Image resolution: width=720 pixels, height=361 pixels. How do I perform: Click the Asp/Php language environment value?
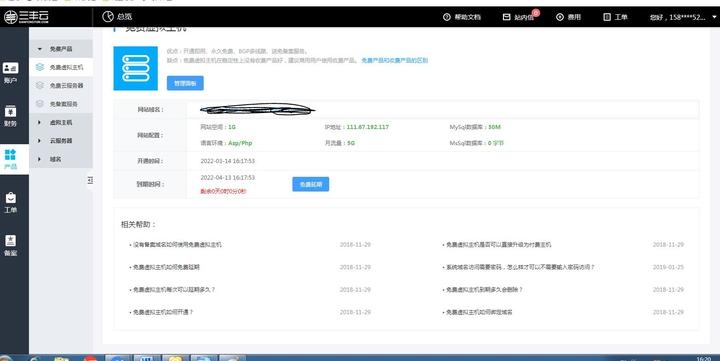point(240,143)
